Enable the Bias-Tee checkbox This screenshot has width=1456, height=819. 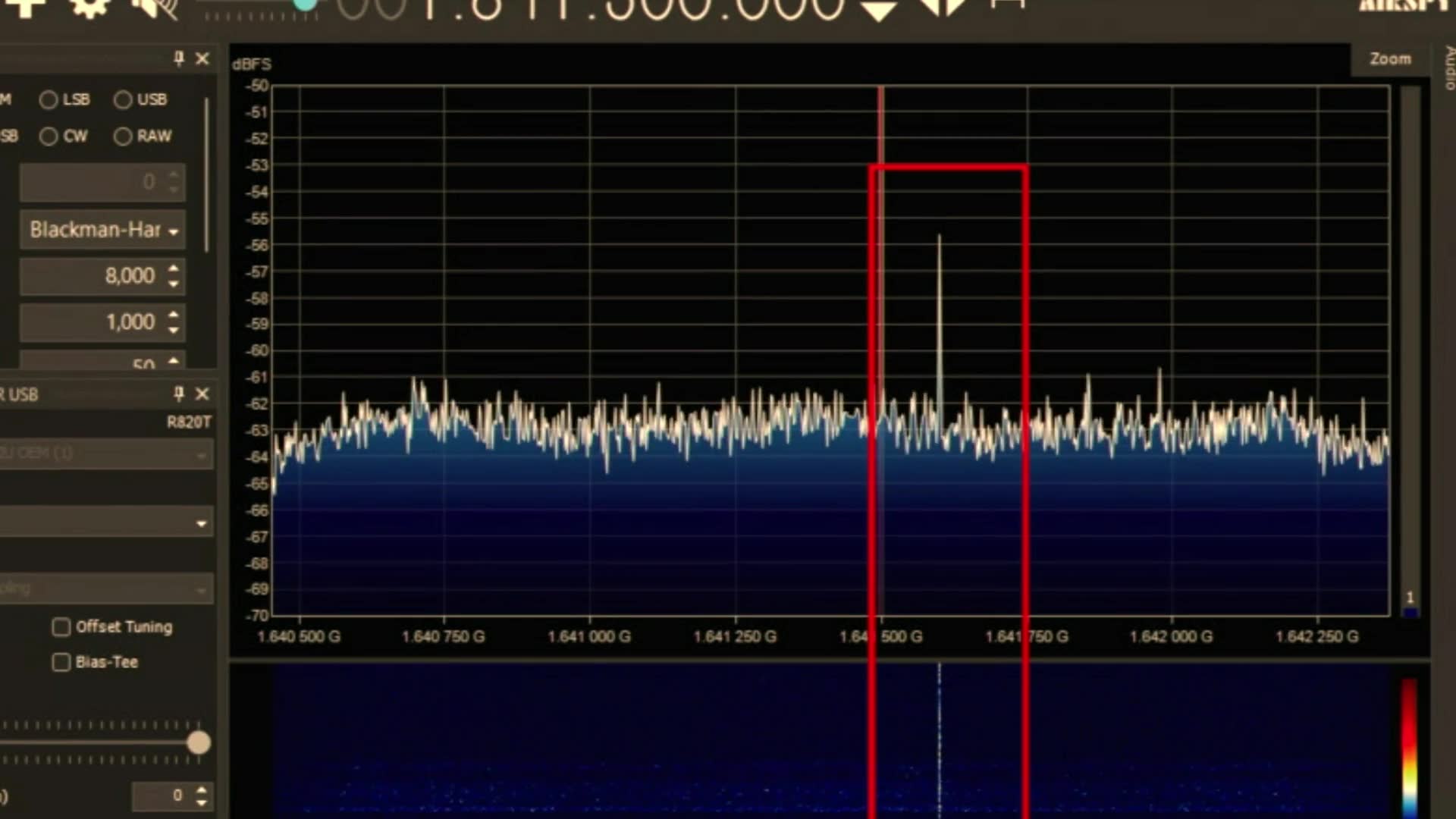[61, 662]
